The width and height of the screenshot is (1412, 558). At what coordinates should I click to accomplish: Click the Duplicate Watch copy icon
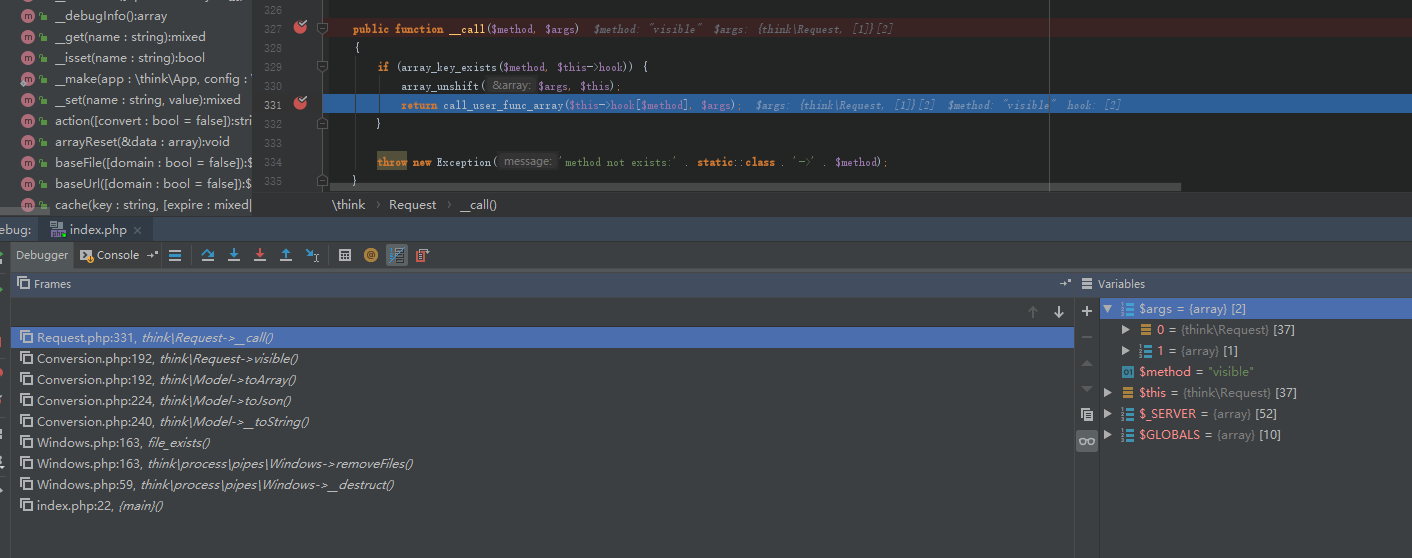1087,414
